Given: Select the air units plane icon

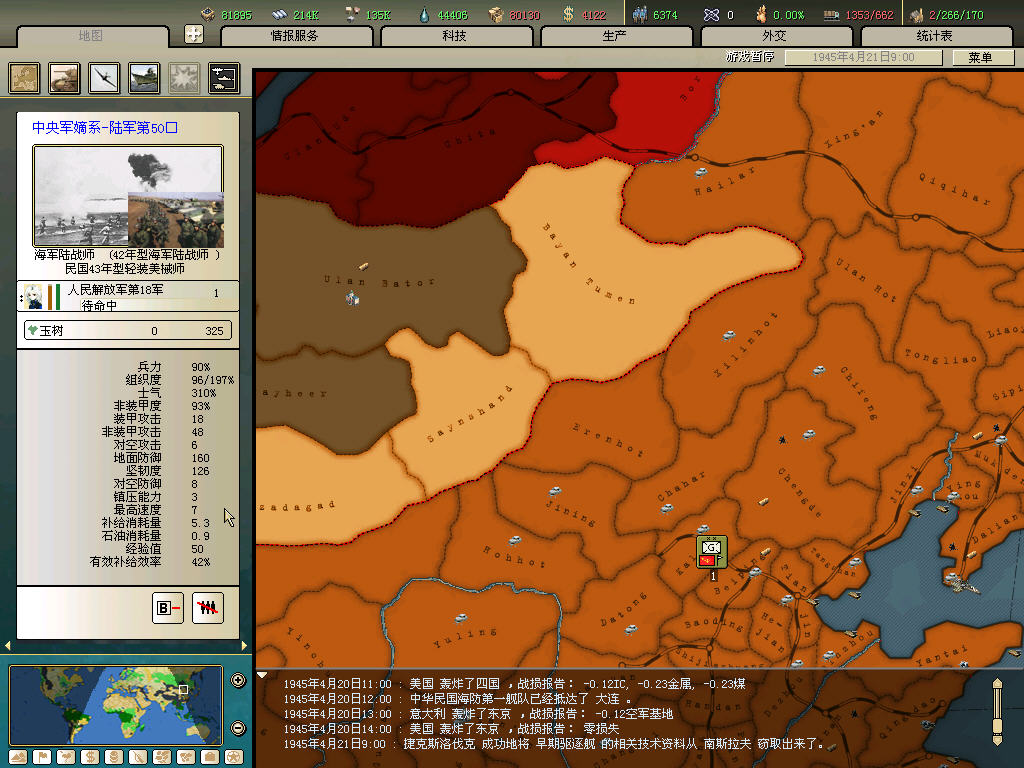Looking at the screenshot, I should point(104,78).
